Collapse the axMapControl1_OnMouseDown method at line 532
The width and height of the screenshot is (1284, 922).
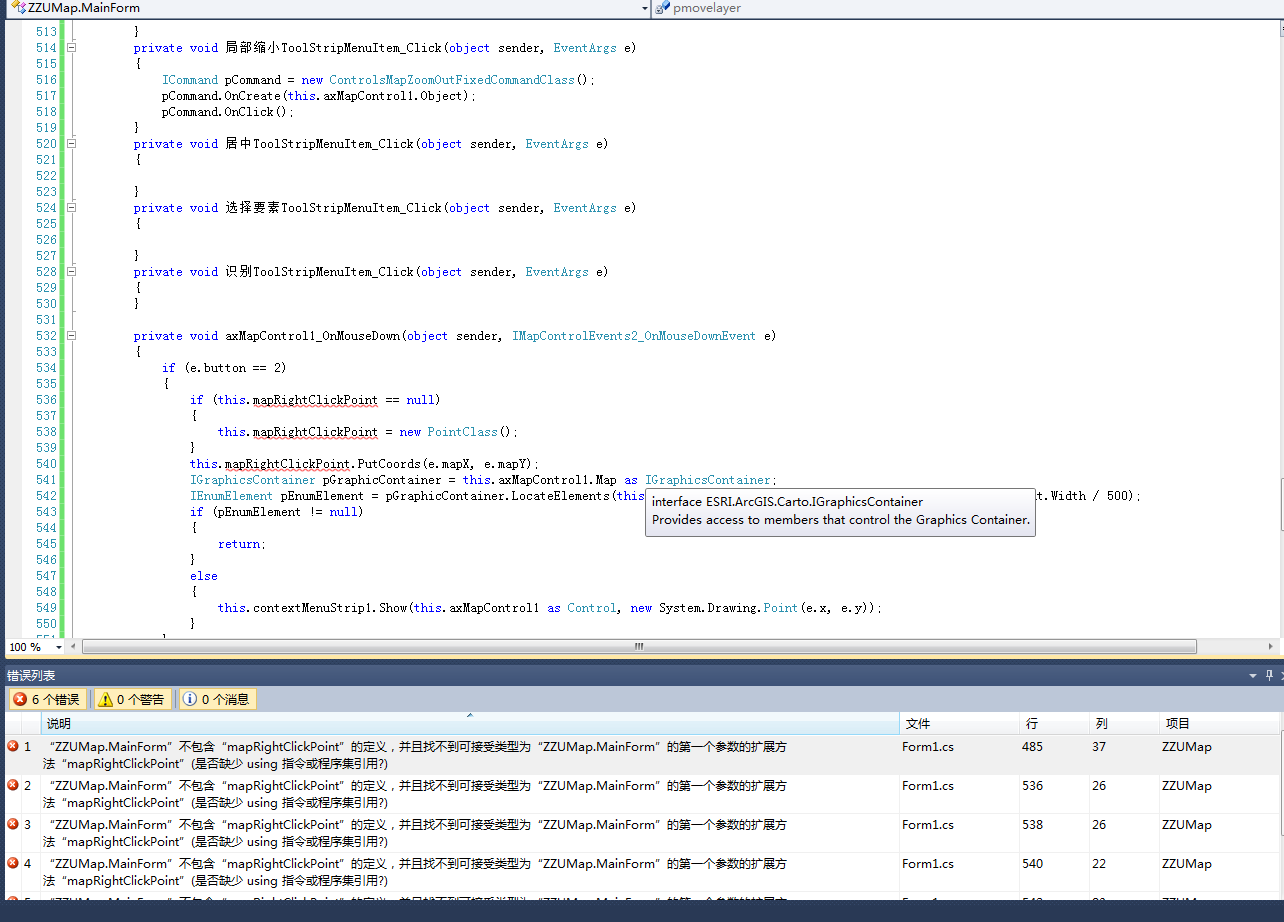click(71, 336)
